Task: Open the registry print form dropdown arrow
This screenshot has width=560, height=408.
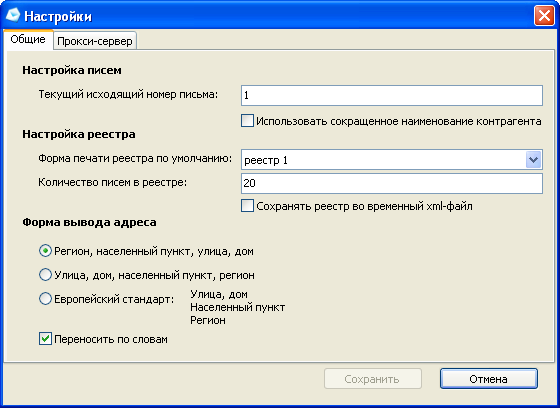Action: tap(534, 159)
